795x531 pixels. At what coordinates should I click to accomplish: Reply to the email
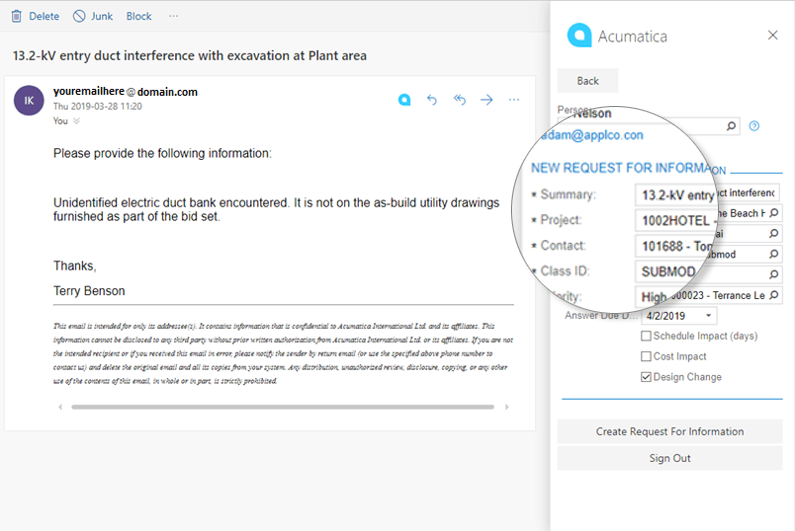point(432,100)
